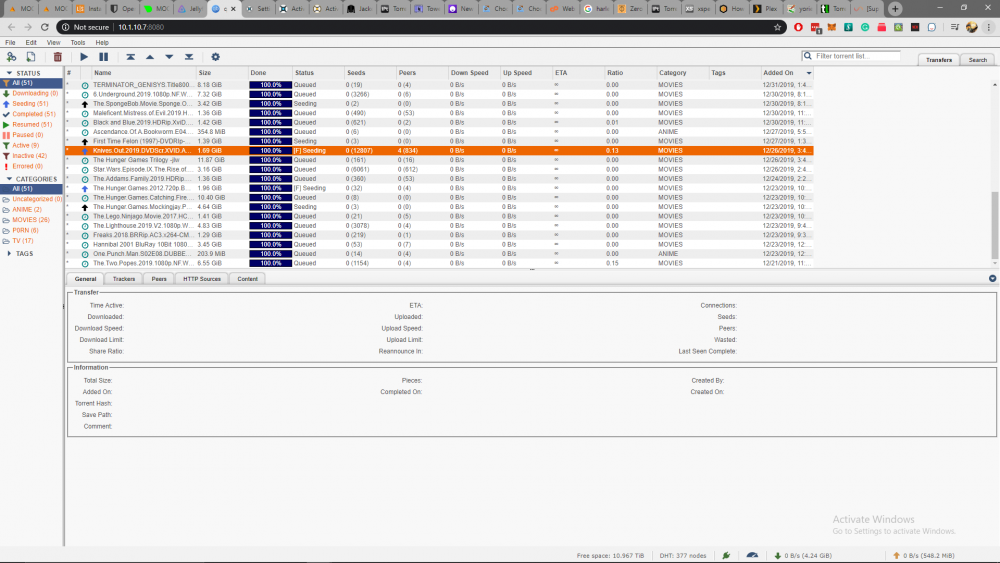
Task: Click the Pause icon in toolbar
Action: coord(103,57)
